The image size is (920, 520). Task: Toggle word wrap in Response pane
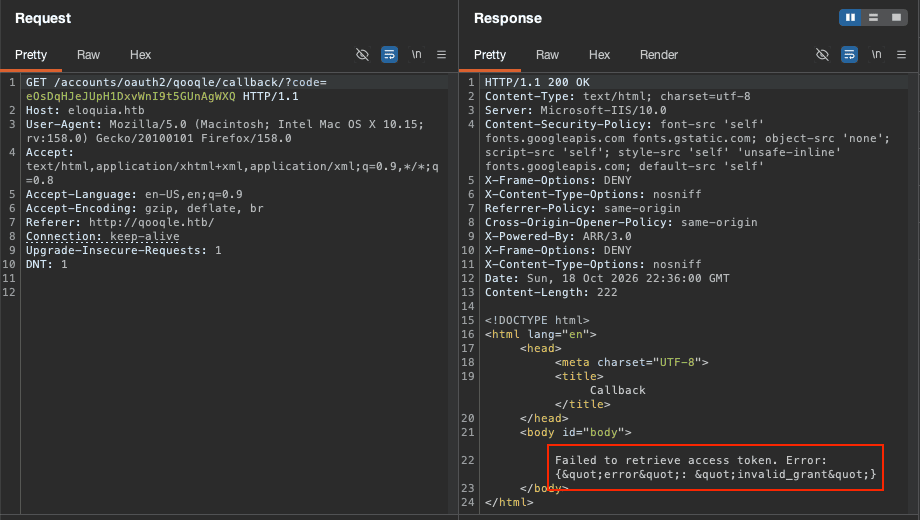click(x=850, y=55)
